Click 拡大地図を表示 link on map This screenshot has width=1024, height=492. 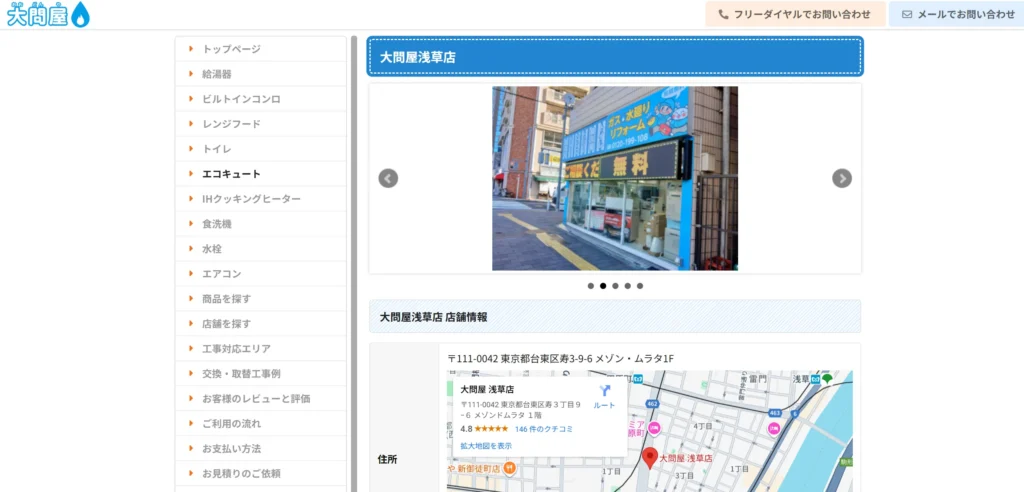point(486,446)
